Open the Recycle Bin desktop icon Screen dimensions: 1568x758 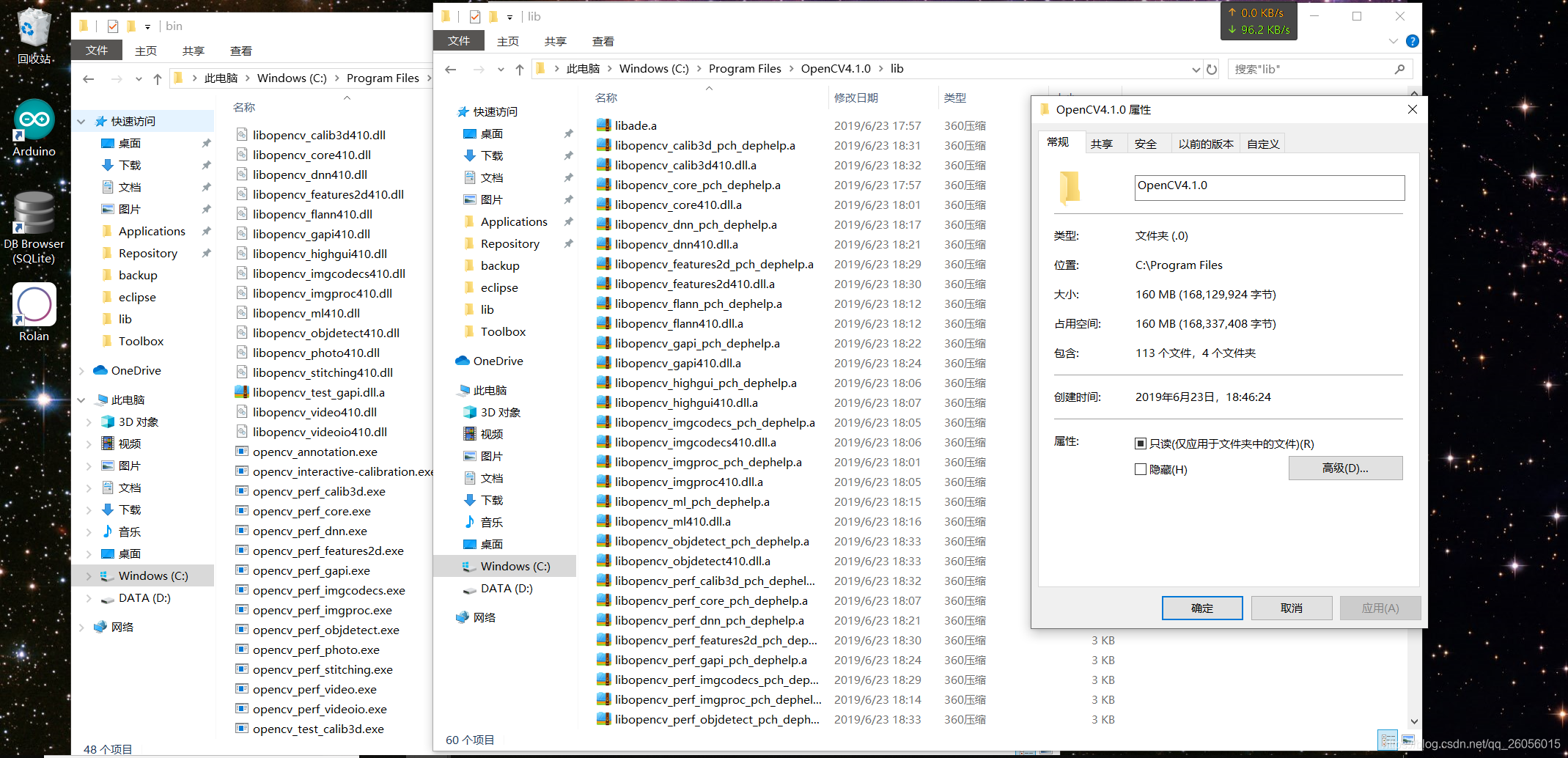[x=34, y=35]
